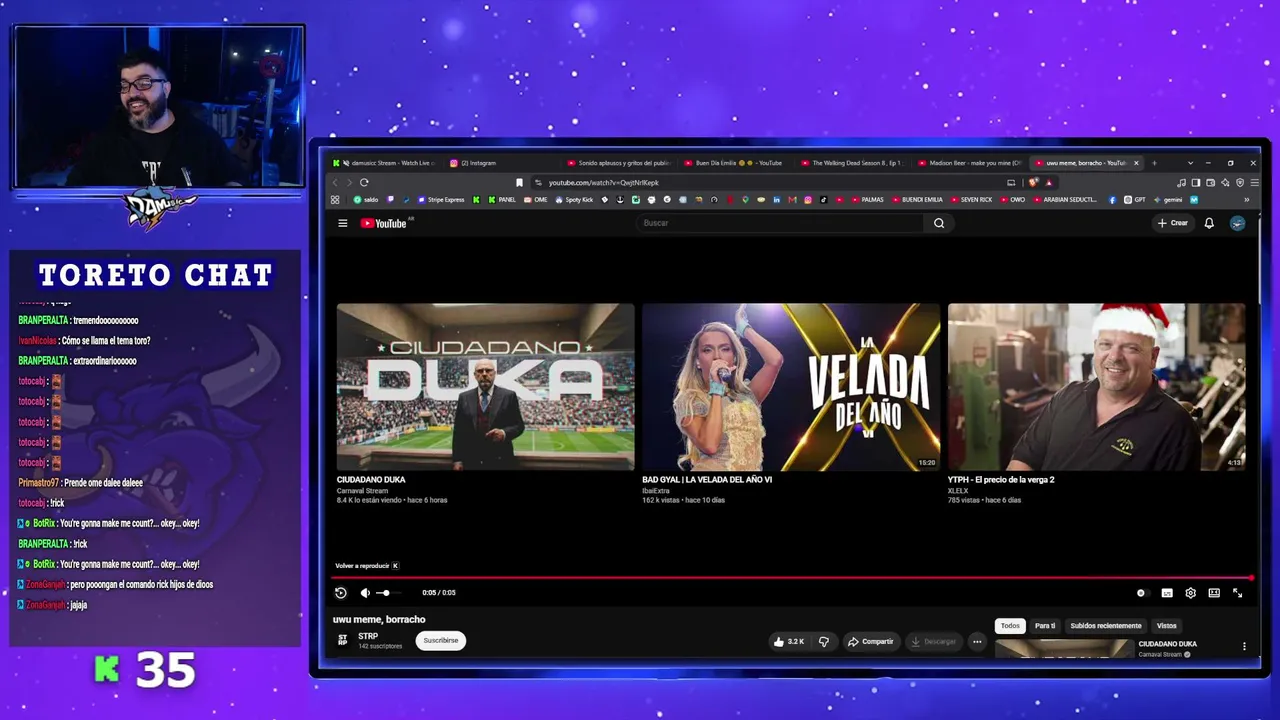Select the Para ti filter chip

tap(1045, 626)
